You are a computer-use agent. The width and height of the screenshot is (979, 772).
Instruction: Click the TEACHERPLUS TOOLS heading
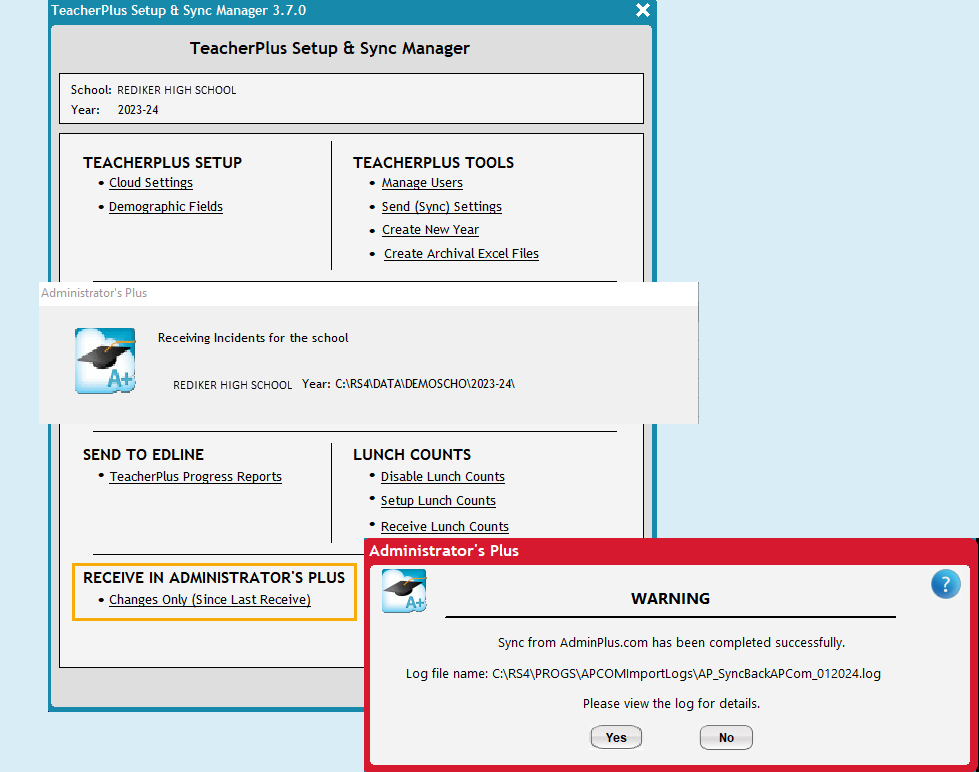tap(433, 162)
